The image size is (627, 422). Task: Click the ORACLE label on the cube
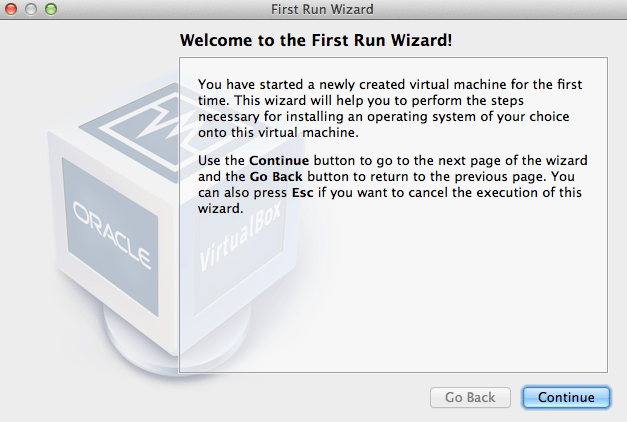(110, 234)
